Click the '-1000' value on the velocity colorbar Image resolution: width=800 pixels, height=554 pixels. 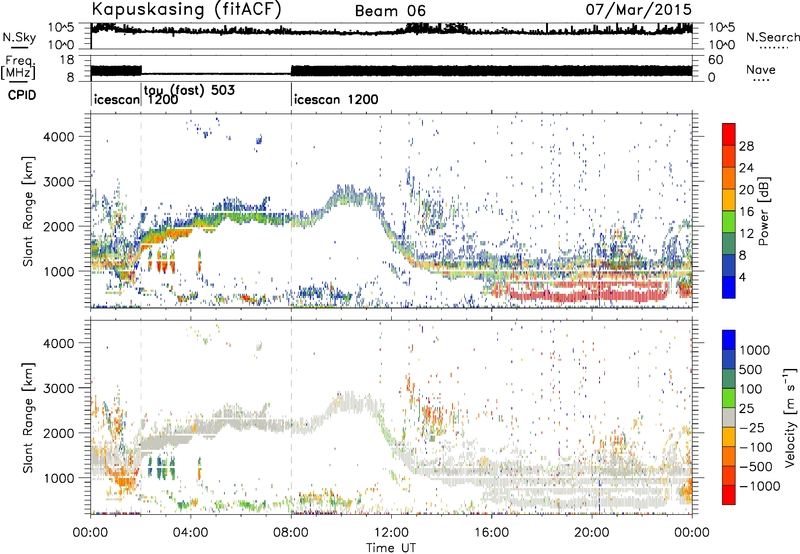760,486
